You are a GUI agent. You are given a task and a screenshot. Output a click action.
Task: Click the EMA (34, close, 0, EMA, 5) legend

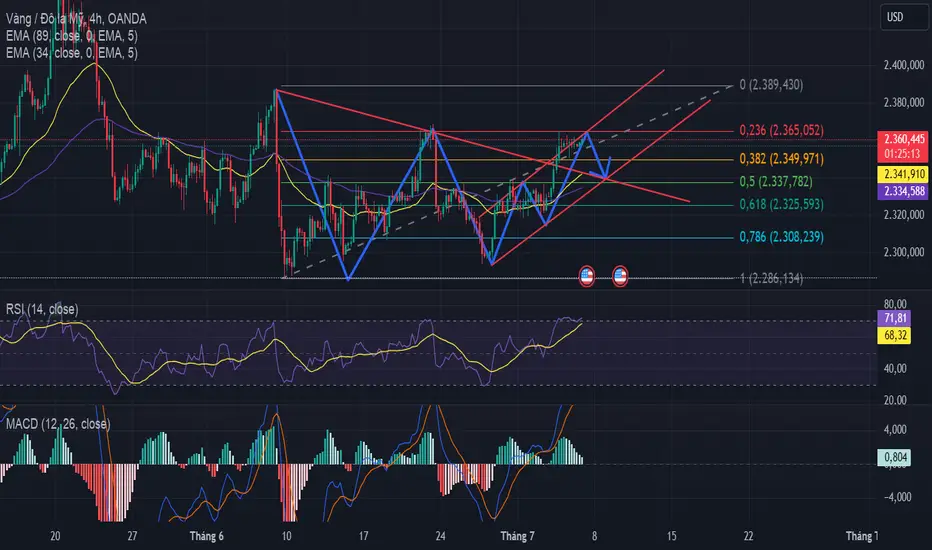point(72,53)
